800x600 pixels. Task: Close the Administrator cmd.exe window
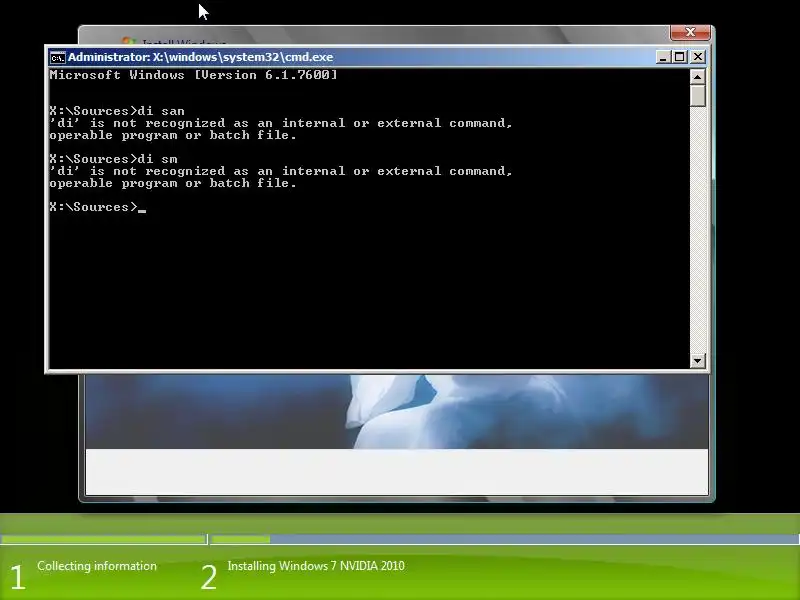click(697, 57)
